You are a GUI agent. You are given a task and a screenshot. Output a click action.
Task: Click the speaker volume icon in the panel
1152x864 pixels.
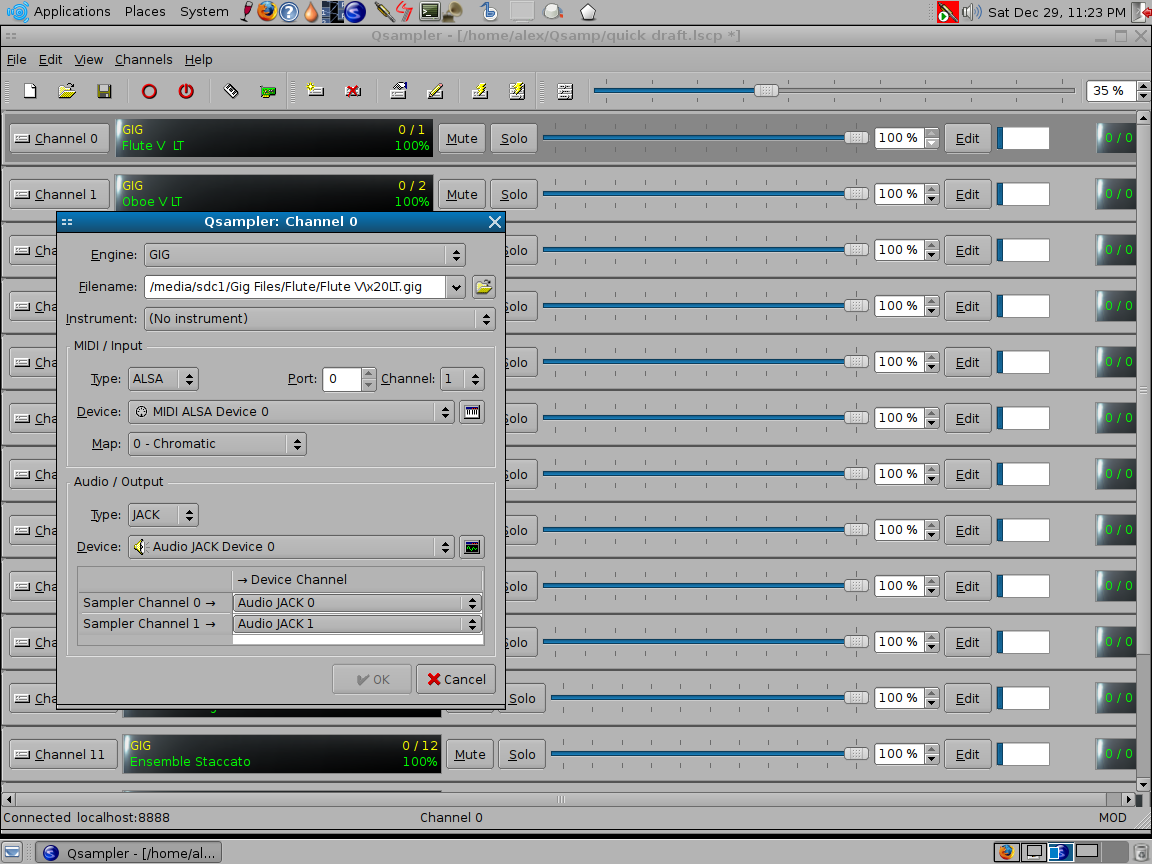[972, 12]
